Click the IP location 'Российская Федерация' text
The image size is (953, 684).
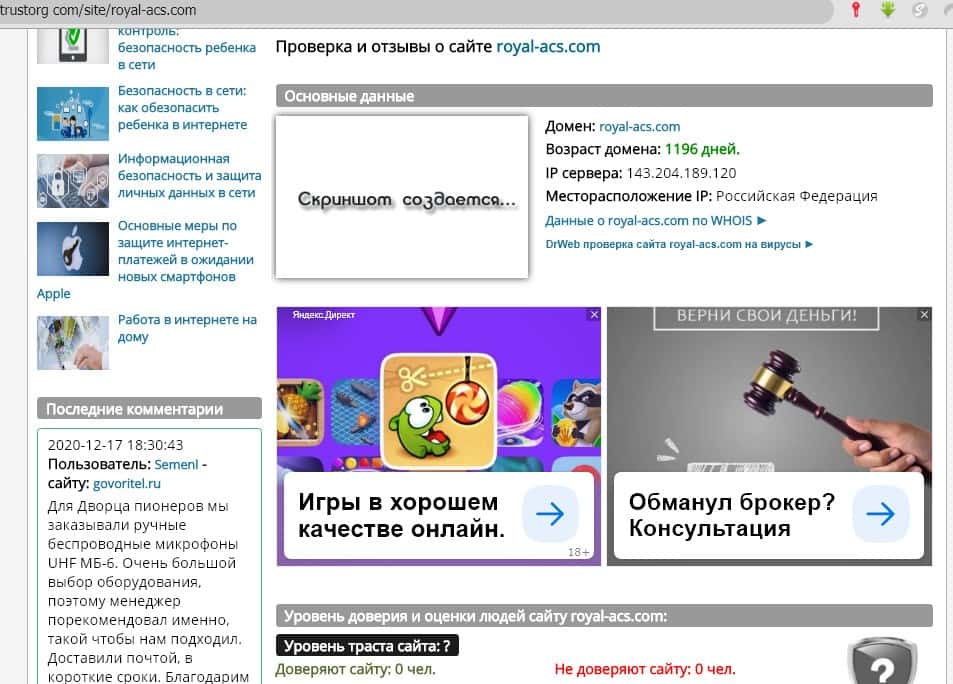797,196
